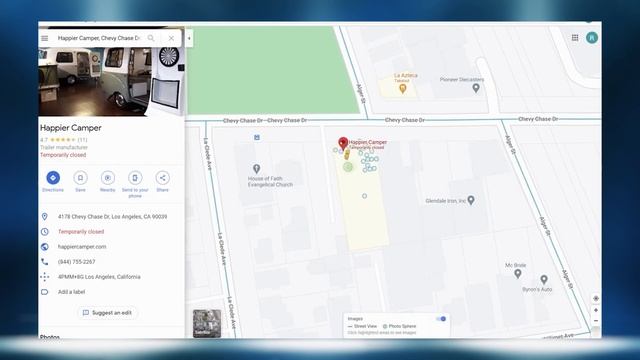This screenshot has height=360, width=640.
Task: Select Byron's Auto map pin
Action: pyautogui.click(x=544, y=280)
